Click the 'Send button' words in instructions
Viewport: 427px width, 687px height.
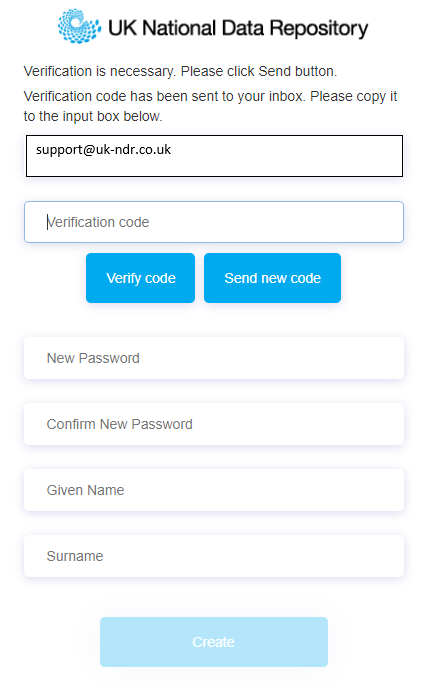(297, 71)
